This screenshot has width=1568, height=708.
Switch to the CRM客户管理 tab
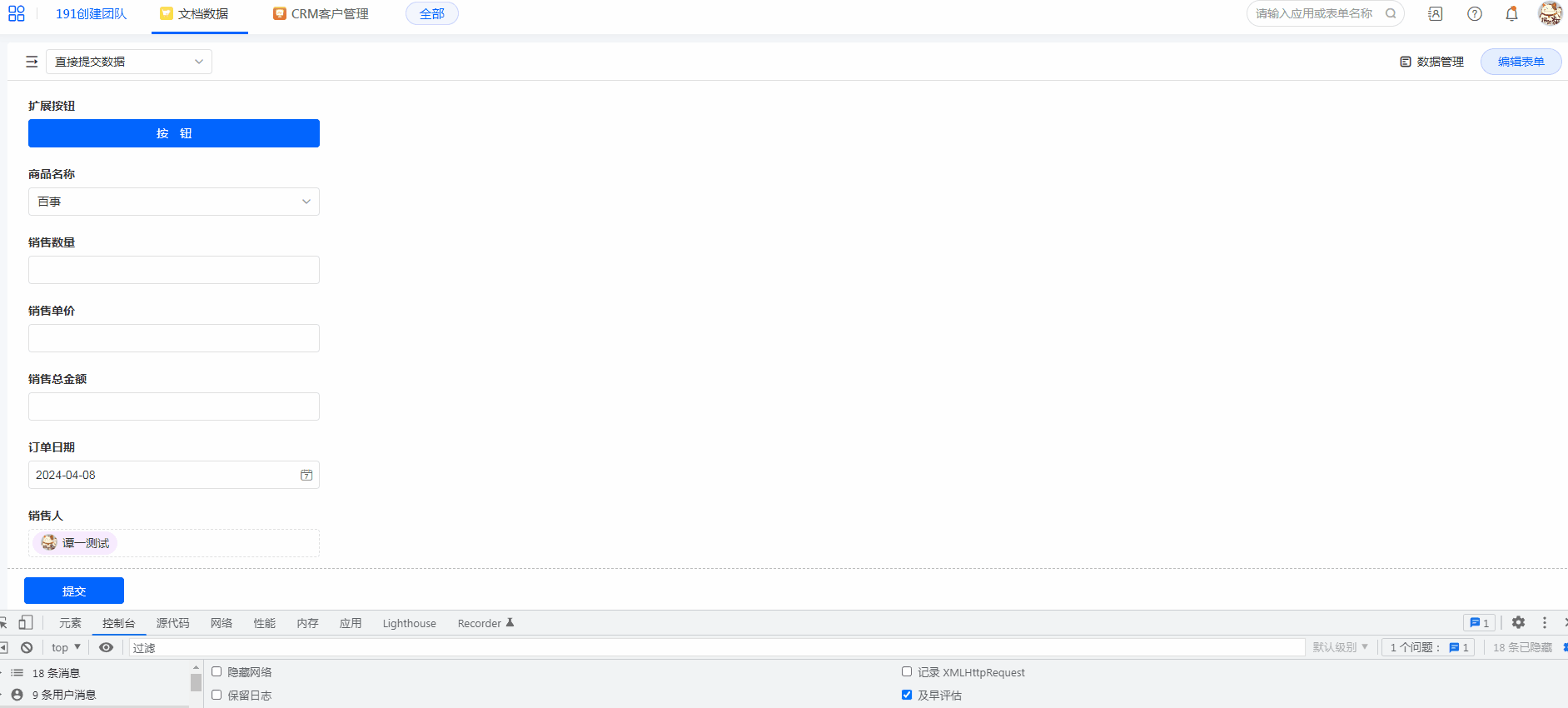click(x=321, y=14)
